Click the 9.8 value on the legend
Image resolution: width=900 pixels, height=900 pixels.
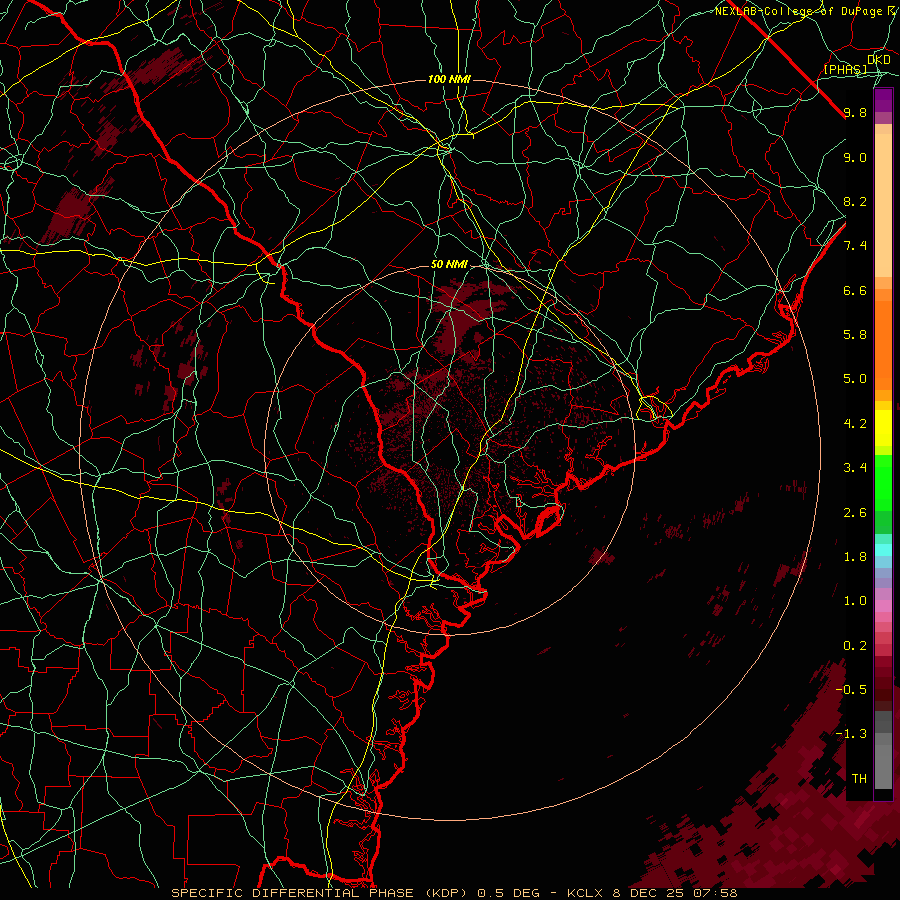[x=855, y=113]
